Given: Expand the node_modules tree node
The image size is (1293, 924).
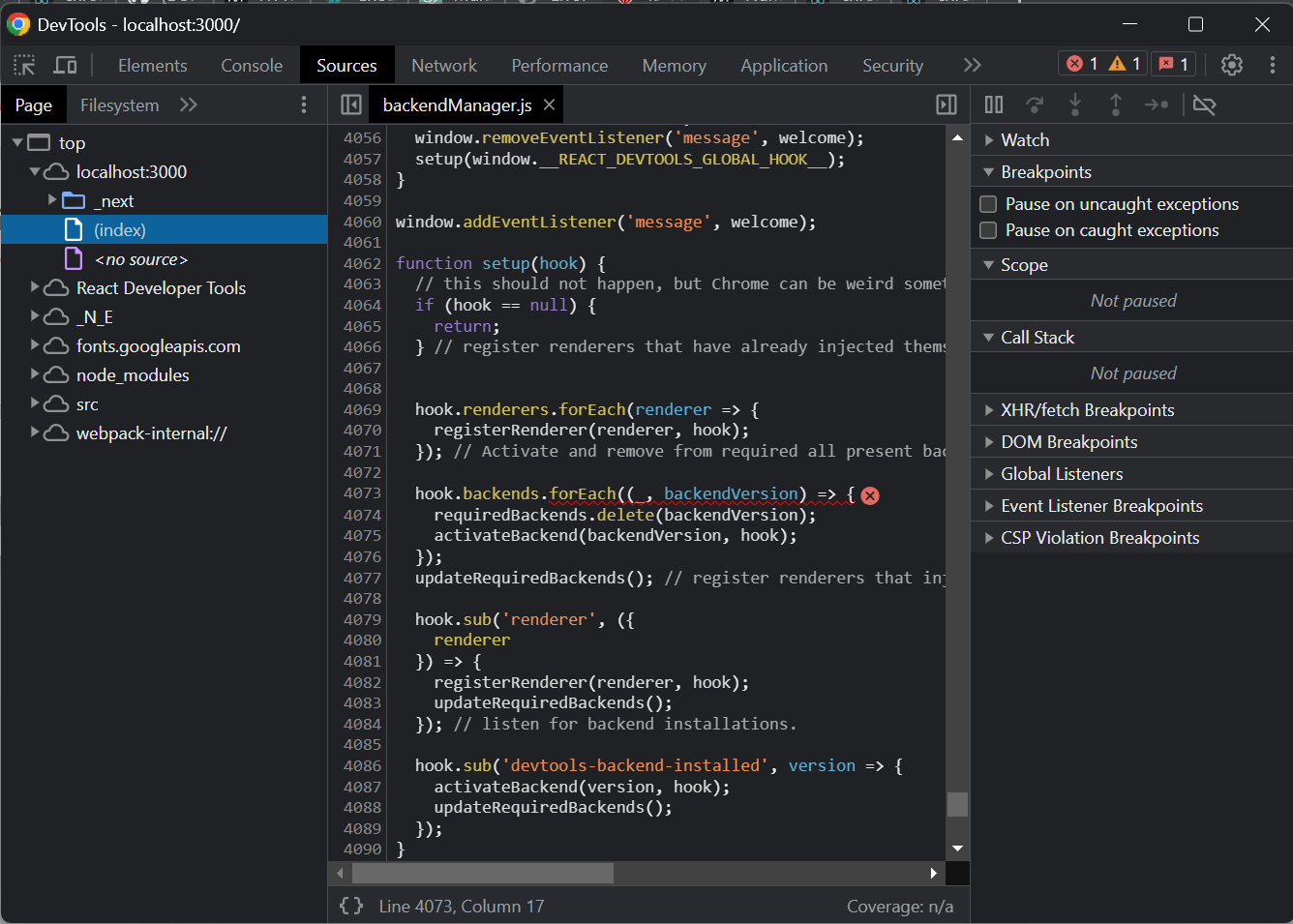Looking at the screenshot, I should coord(34,374).
